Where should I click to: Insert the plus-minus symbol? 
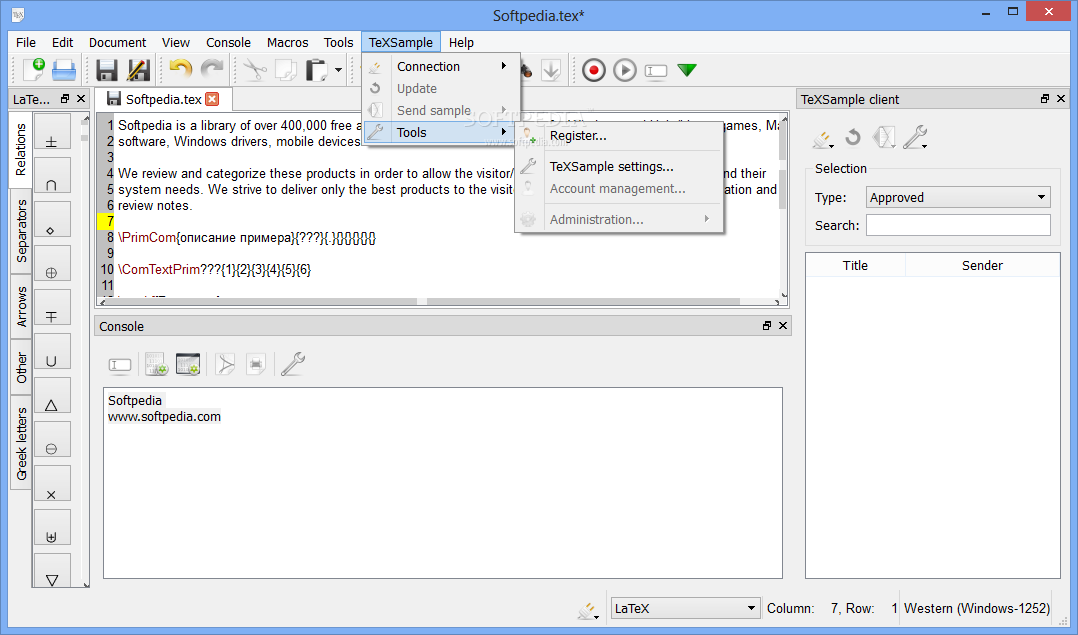click(x=52, y=132)
